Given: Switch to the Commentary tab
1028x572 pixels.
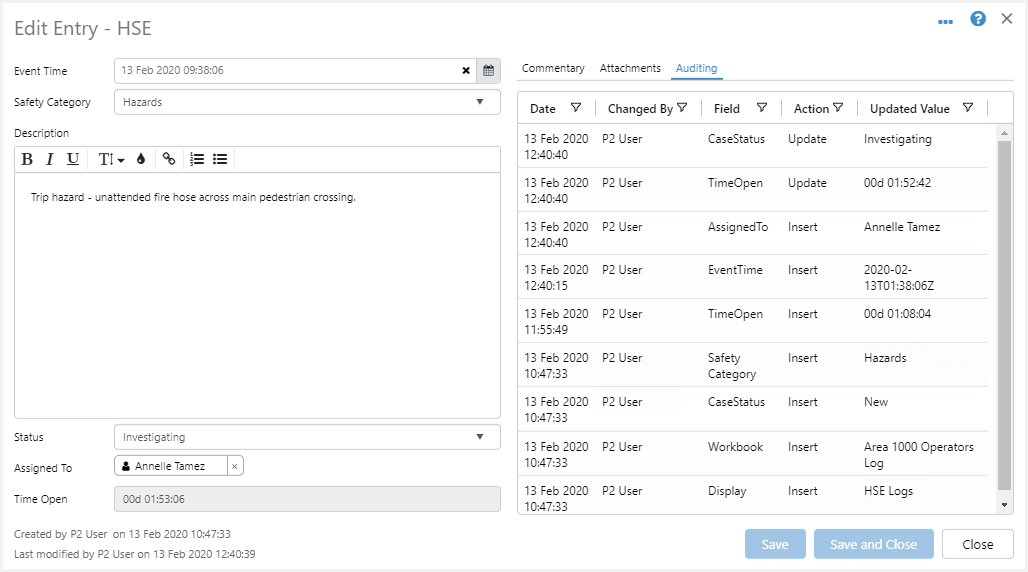Looking at the screenshot, I should (x=553, y=68).
